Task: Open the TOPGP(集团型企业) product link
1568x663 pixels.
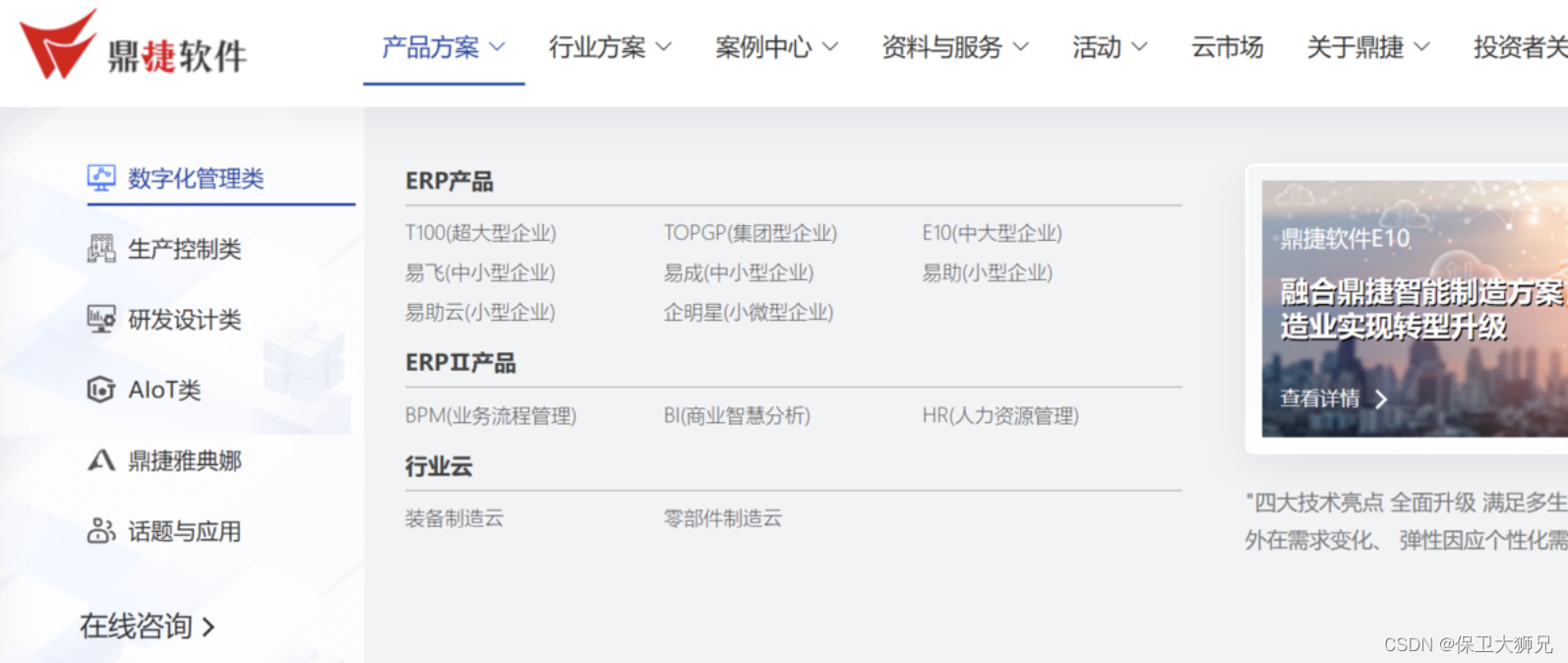Action: tap(751, 233)
